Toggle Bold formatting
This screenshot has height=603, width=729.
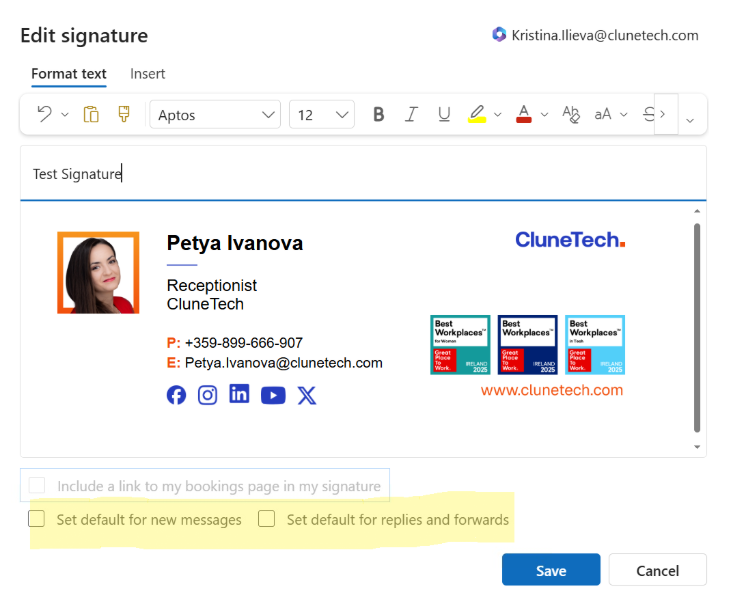point(379,114)
